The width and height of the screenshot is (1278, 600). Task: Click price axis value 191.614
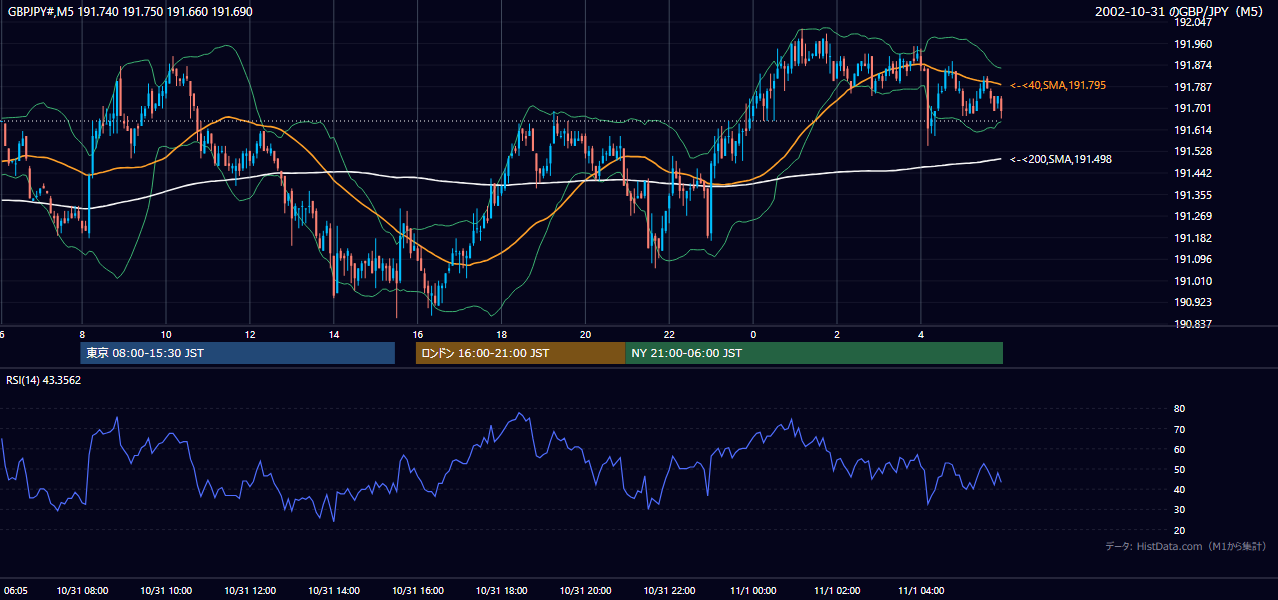[1193, 131]
